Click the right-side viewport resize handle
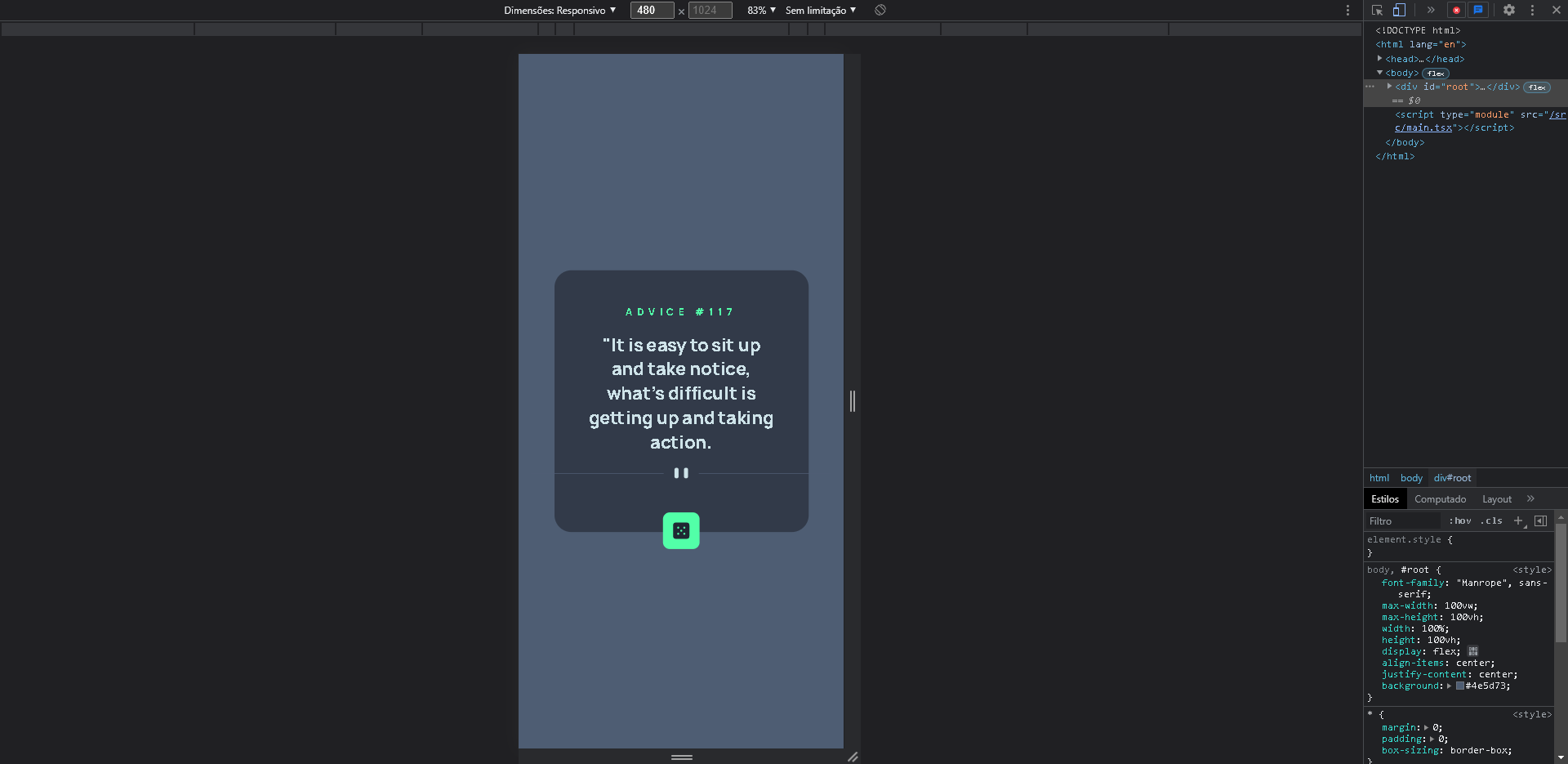The height and width of the screenshot is (764, 1568). 853,401
